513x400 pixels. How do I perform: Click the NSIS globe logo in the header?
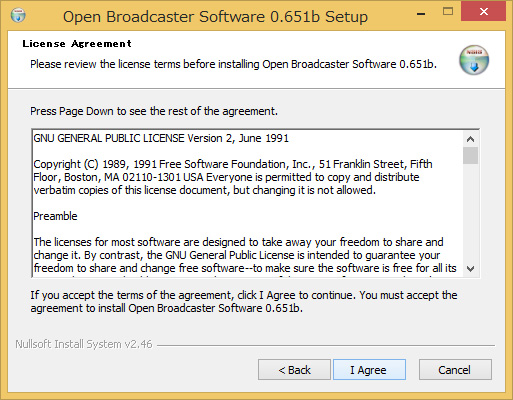[474, 60]
